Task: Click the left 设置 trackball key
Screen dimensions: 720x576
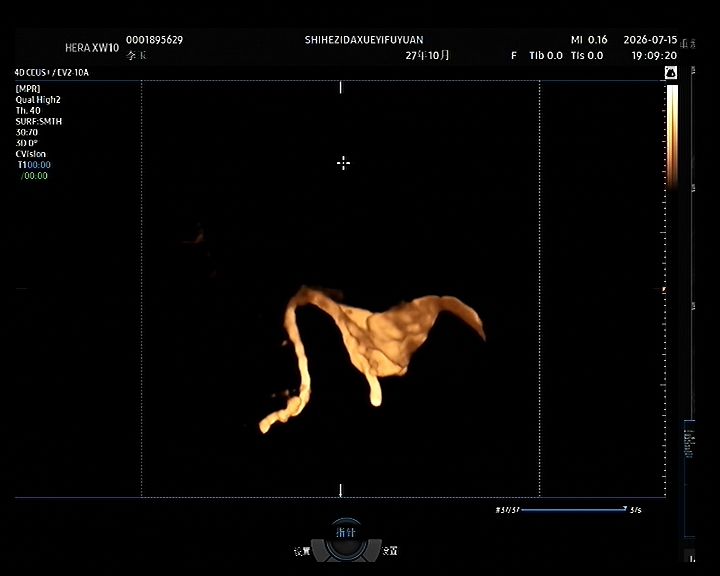Action: click(x=302, y=551)
